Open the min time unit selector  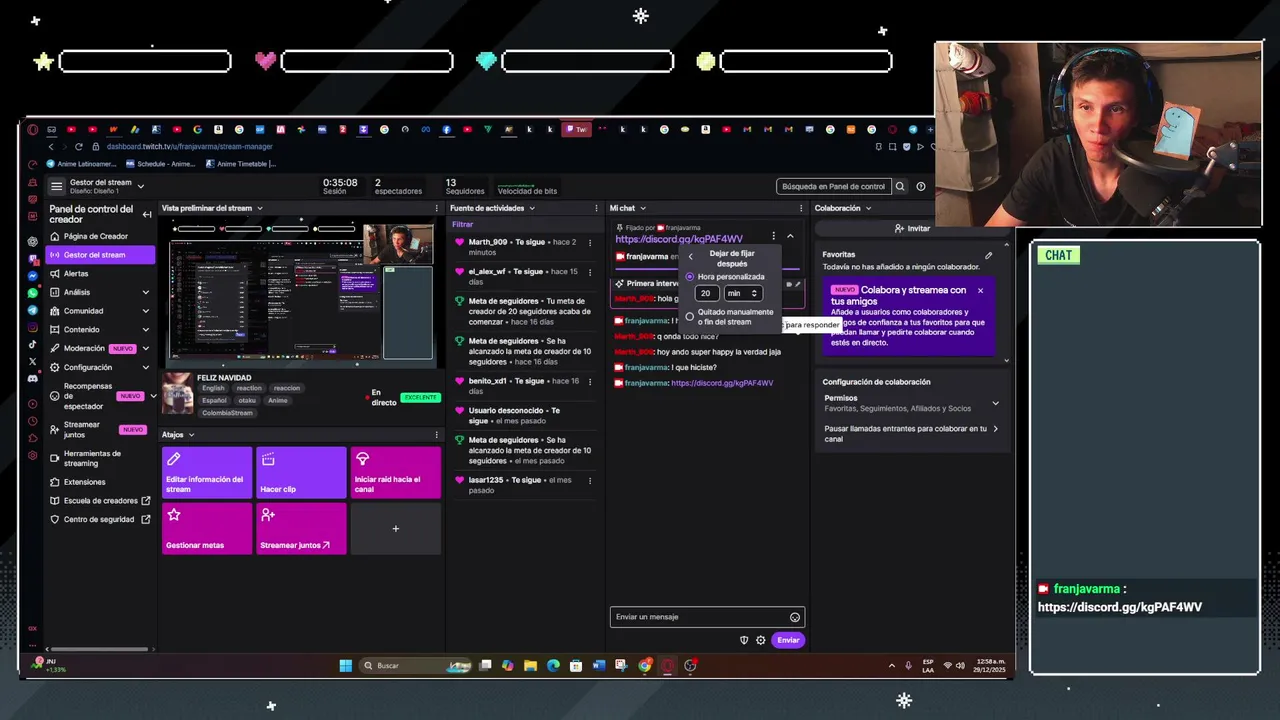[743, 293]
